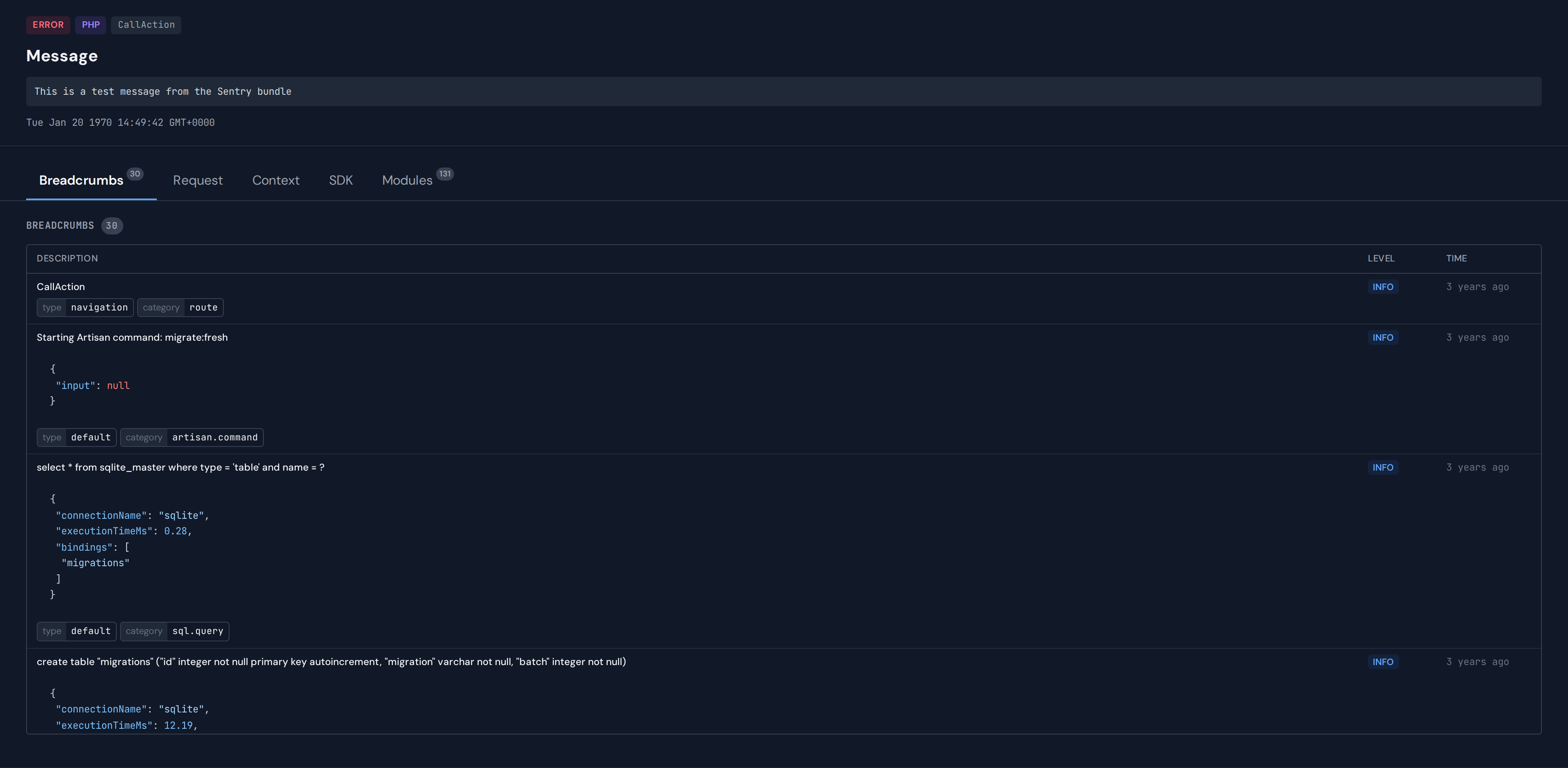This screenshot has height=768, width=1568.
Task: Click the artisan.command category tag
Action: (x=192, y=437)
